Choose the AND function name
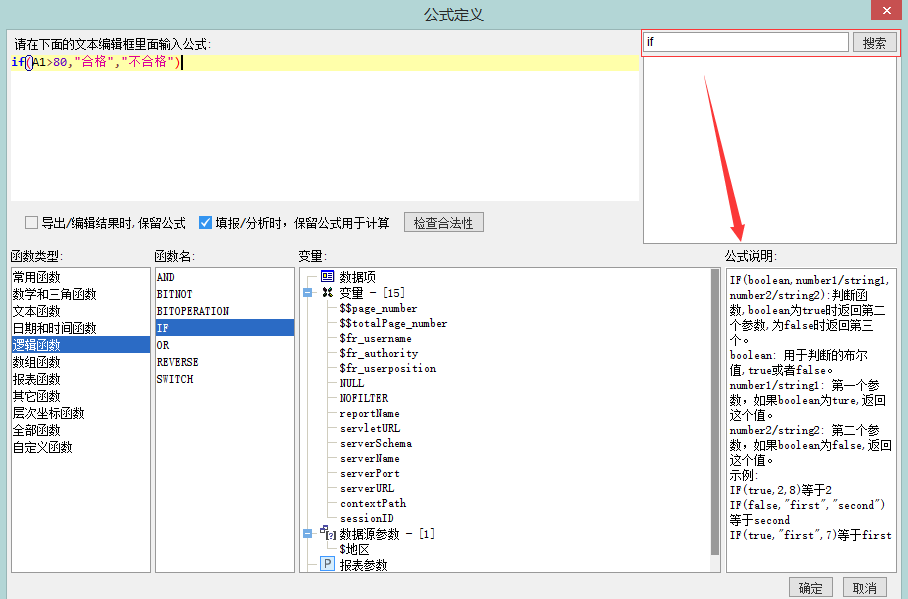908x599 pixels. point(225,277)
